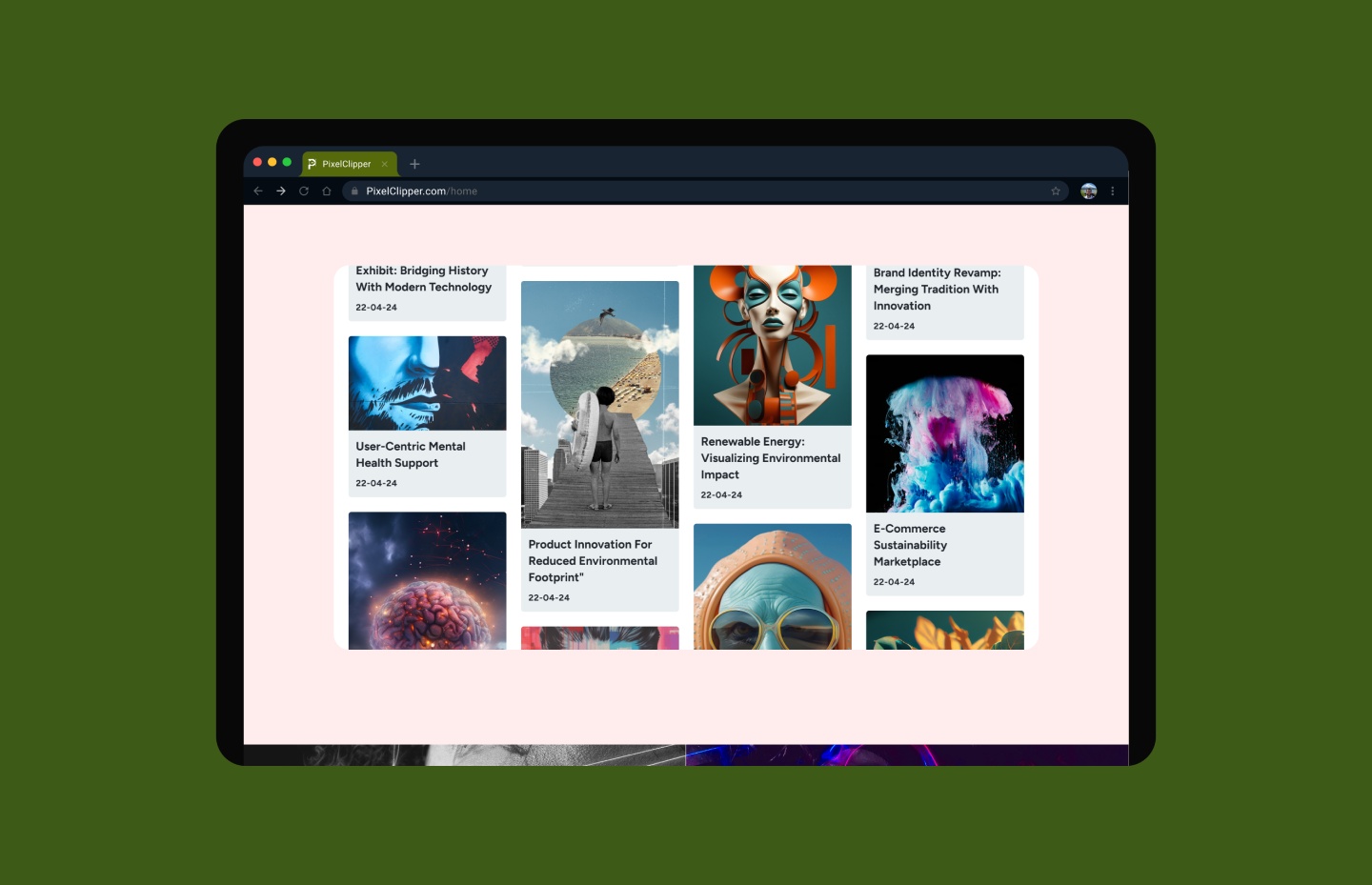
Task: Bookmark the page with the star icon
Action: (x=1056, y=191)
